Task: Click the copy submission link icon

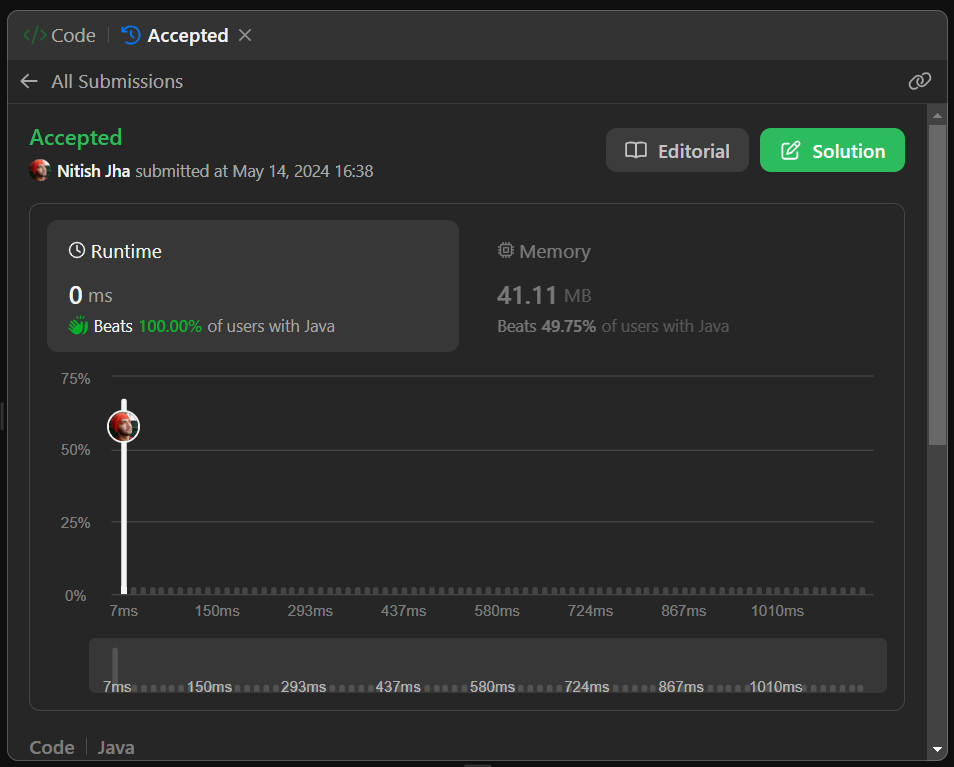Action: tap(919, 82)
